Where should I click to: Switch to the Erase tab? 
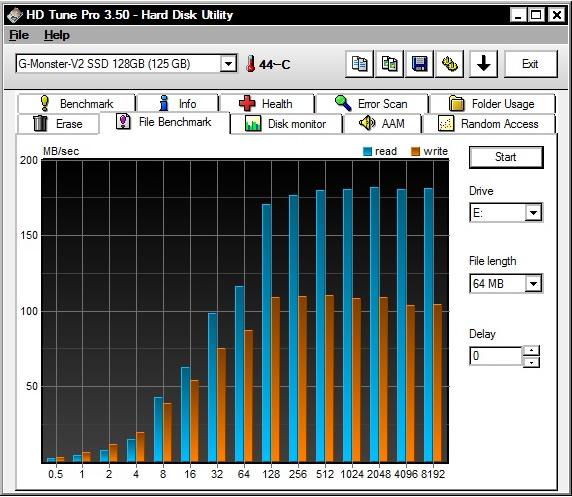coord(58,123)
